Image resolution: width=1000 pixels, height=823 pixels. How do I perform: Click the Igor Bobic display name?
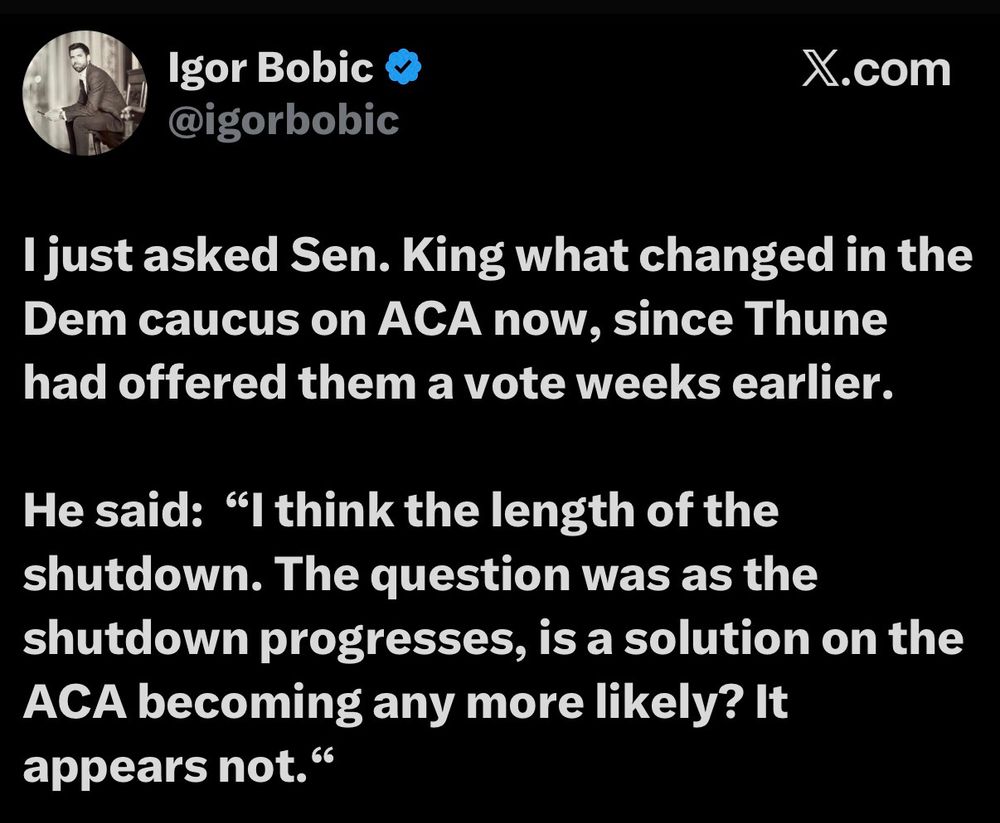[270, 68]
